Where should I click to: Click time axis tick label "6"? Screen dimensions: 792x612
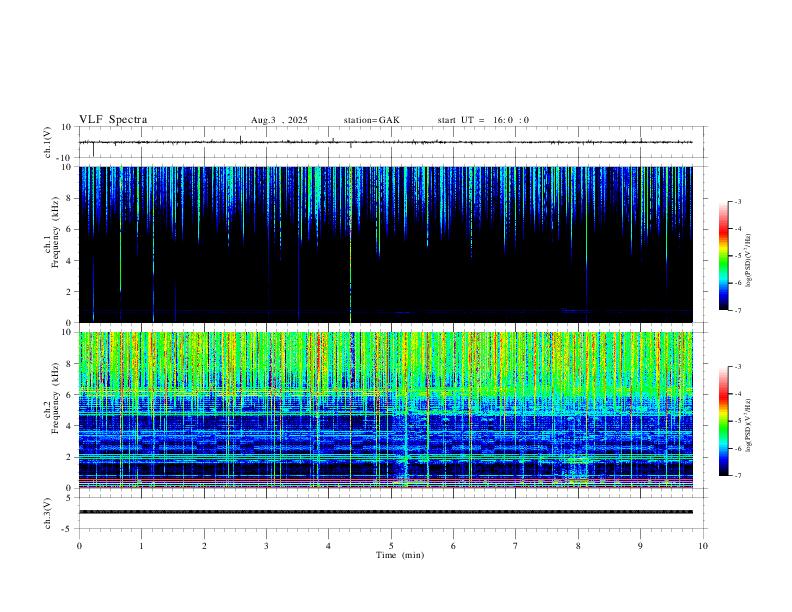pyautogui.click(x=454, y=546)
